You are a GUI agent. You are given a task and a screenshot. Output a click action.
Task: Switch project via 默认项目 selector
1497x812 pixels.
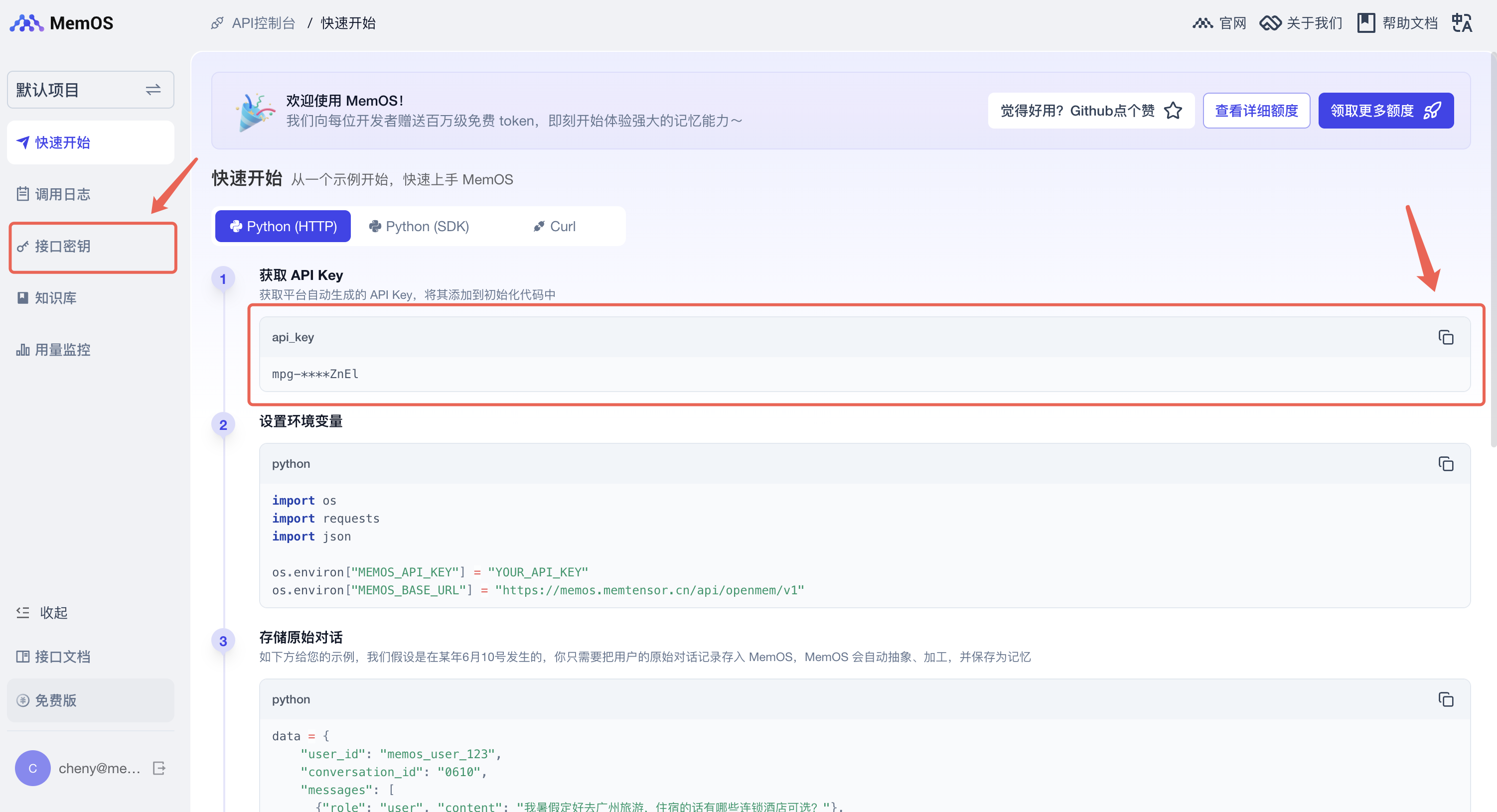point(91,90)
